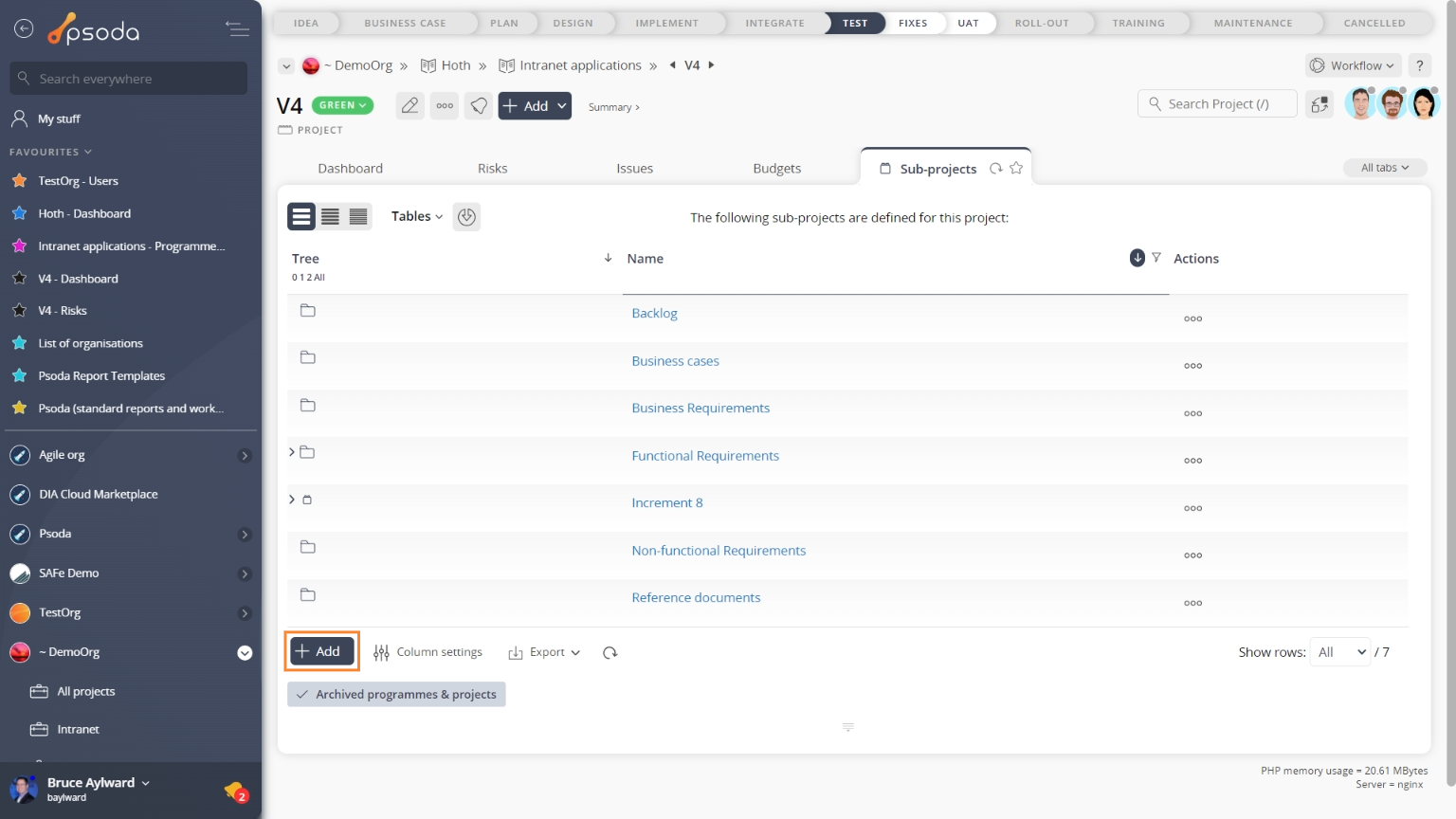
Task: Click the notifications icon with badge 2
Action: pyautogui.click(x=235, y=791)
